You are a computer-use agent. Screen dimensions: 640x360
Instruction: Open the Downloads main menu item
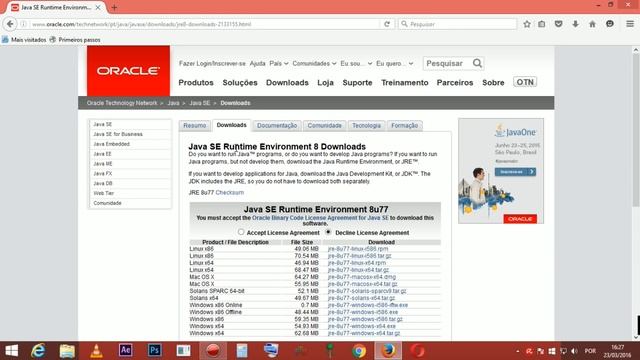tap(287, 82)
